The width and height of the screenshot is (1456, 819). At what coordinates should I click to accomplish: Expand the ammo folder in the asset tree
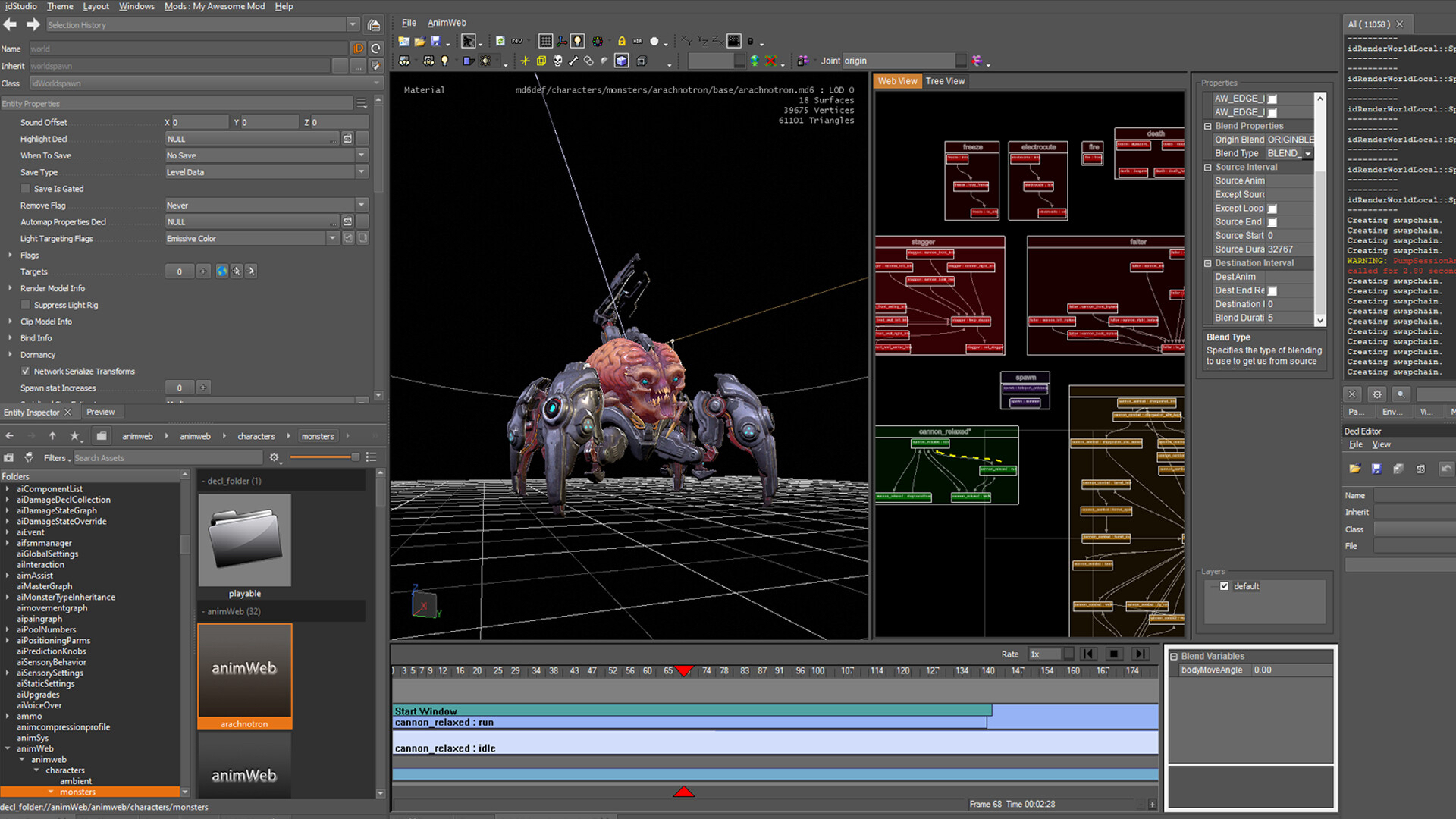click(8, 716)
